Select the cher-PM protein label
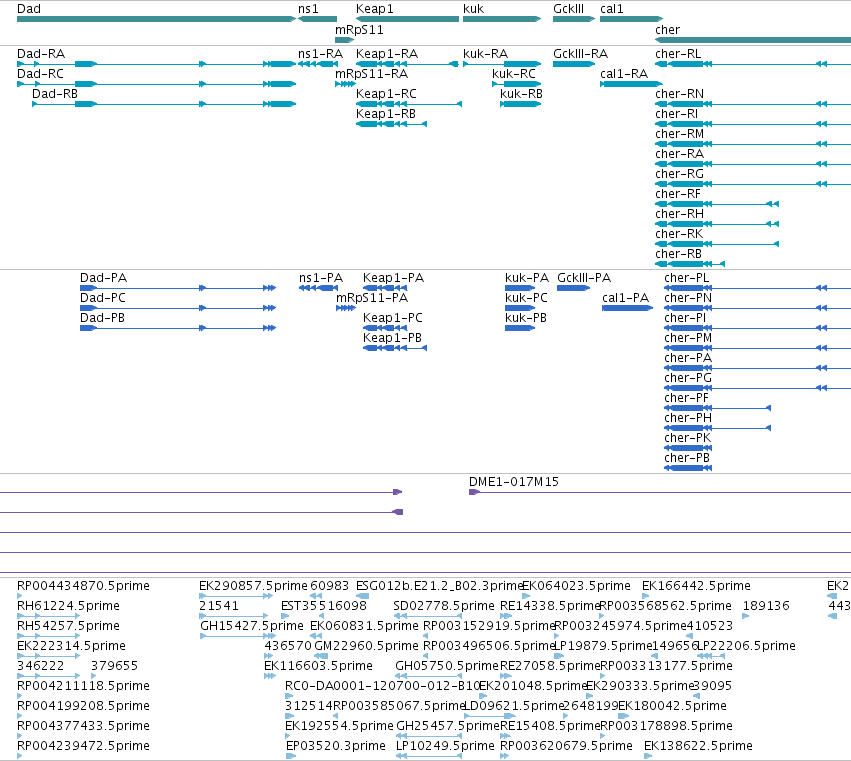The image size is (851, 761). click(x=688, y=338)
